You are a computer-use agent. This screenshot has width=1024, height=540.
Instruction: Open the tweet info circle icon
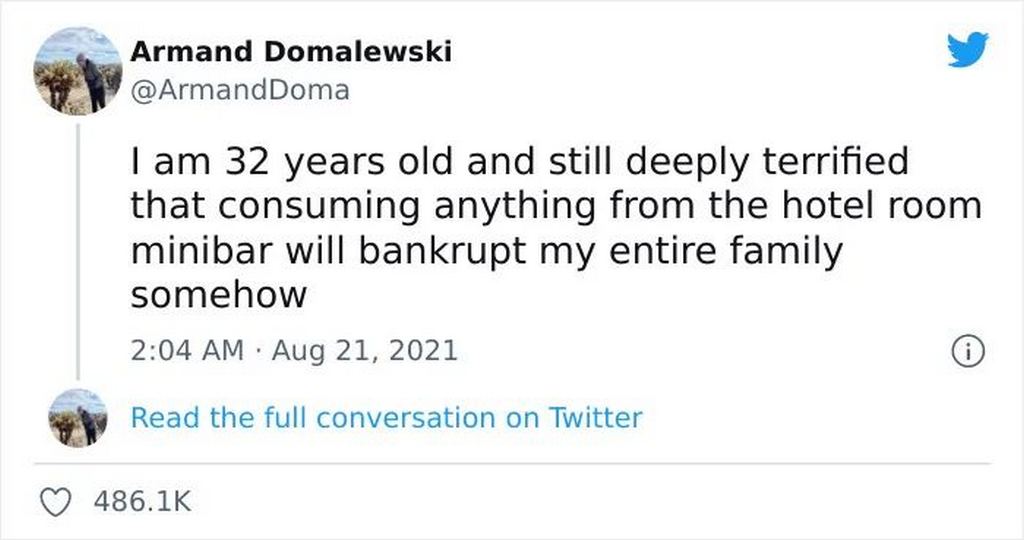[x=968, y=351]
